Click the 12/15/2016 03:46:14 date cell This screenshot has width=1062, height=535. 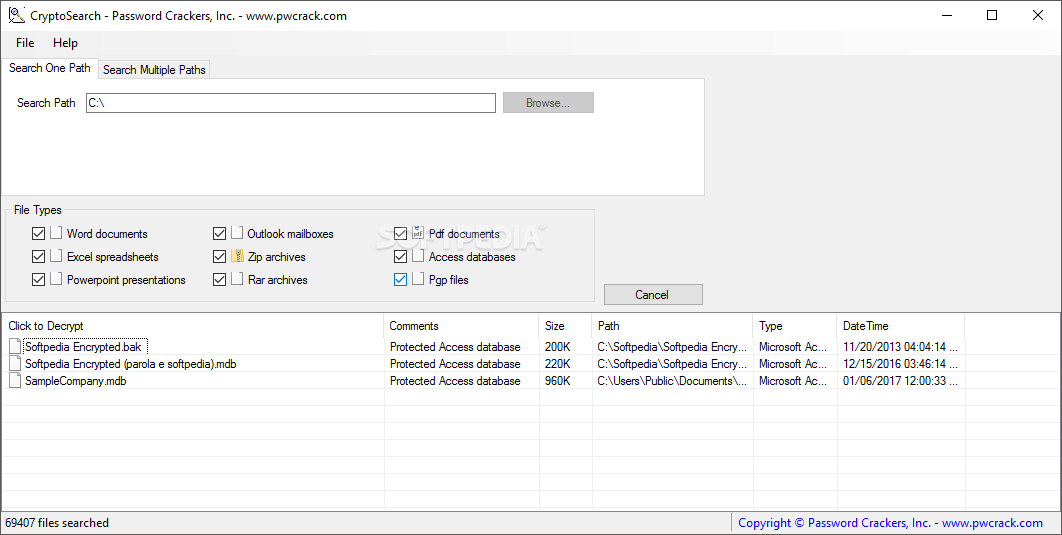pyautogui.click(x=900, y=364)
